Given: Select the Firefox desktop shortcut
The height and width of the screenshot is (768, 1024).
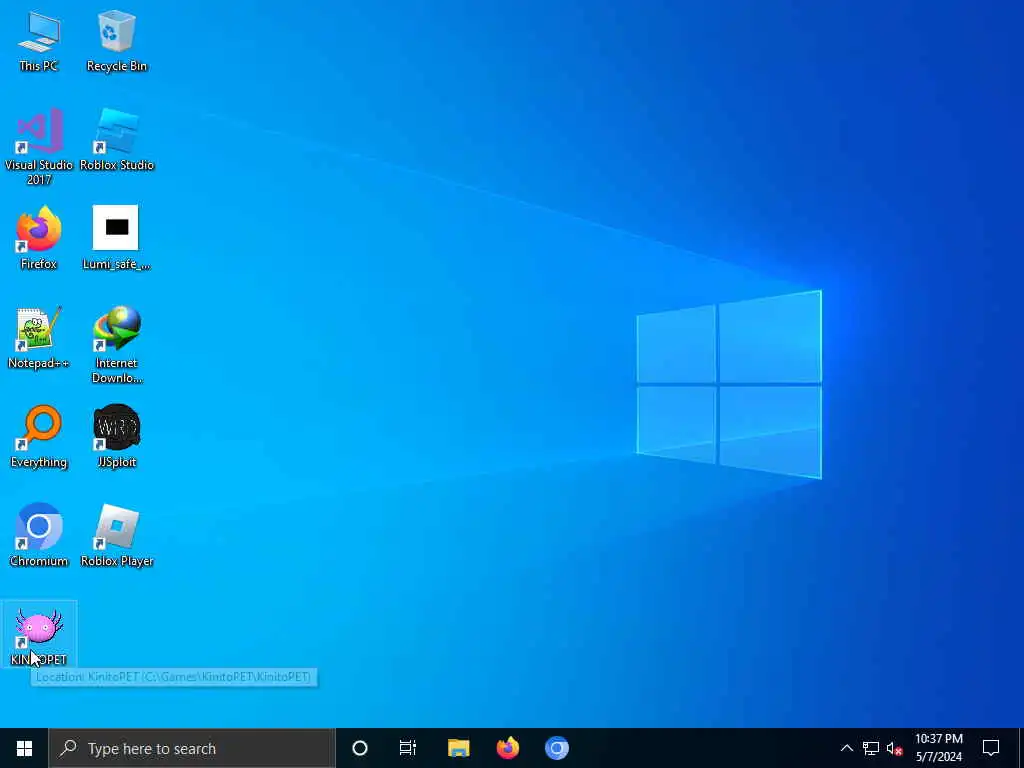Looking at the screenshot, I should (x=39, y=238).
